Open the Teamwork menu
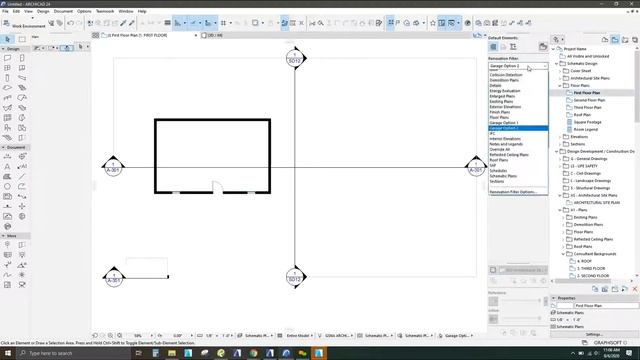This screenshot has width=640, height=360. point(105,11)
